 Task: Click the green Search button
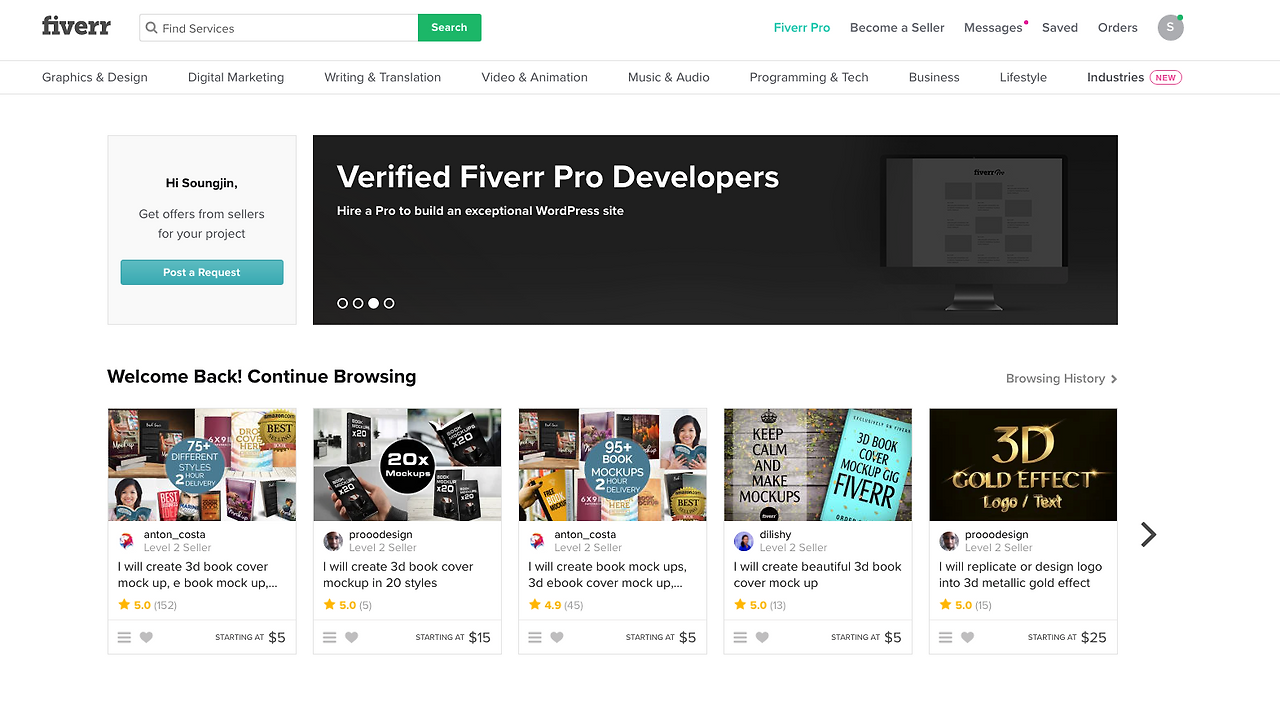[449, 28]
